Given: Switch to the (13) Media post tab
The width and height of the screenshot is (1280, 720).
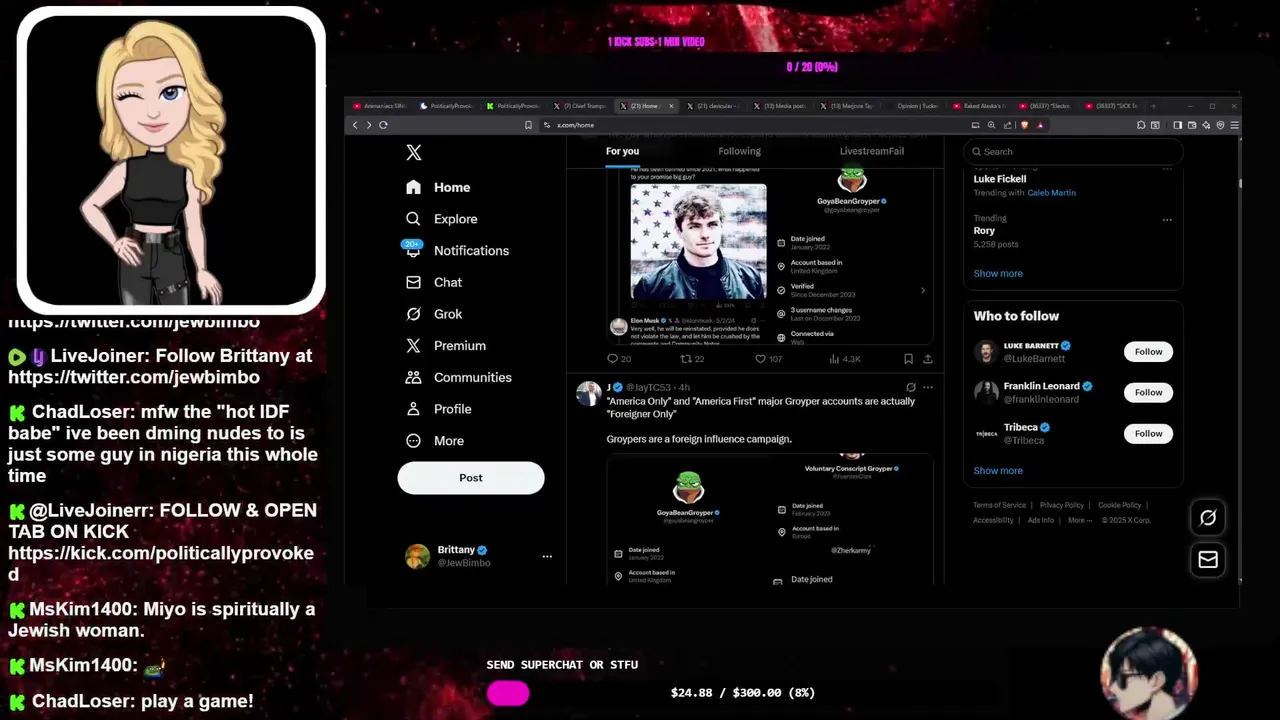Looking at the screenshot, I should pyautogui.click(x=781, y=106).
